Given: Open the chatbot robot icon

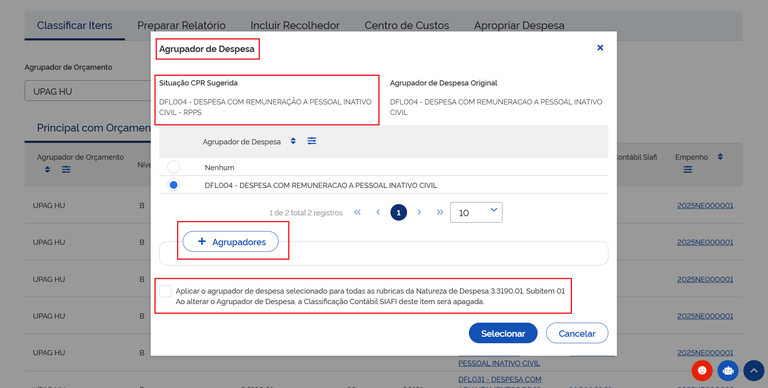Looking at the screenshot, I should click(x=728, y=370).
